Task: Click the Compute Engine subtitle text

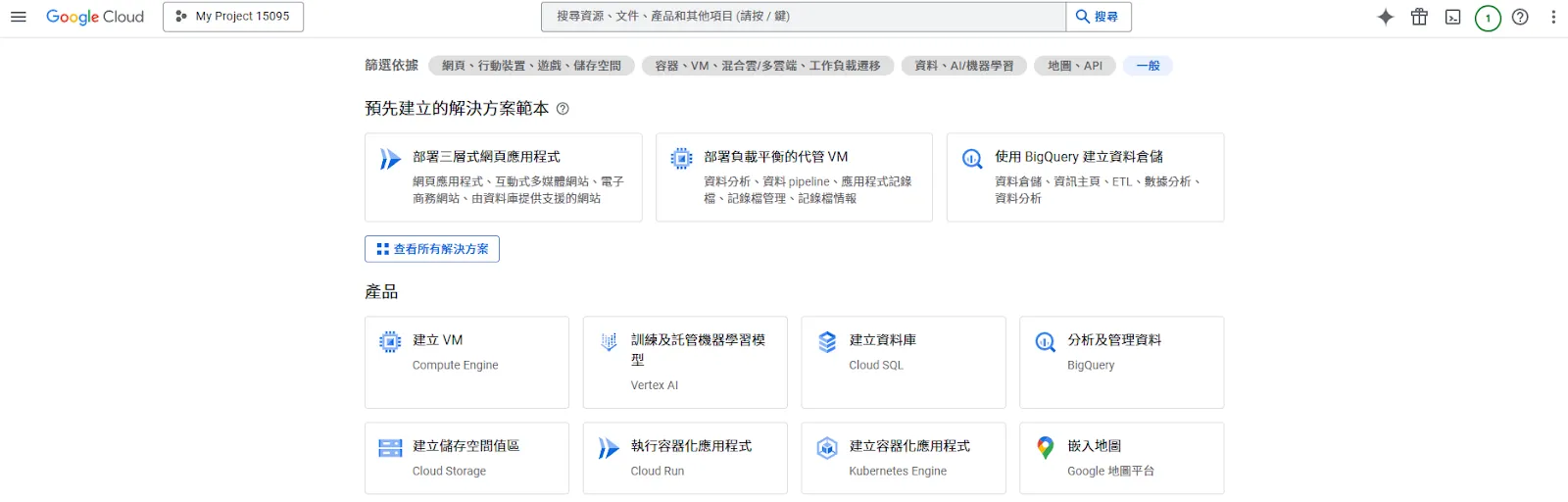Action: (455, 365)
